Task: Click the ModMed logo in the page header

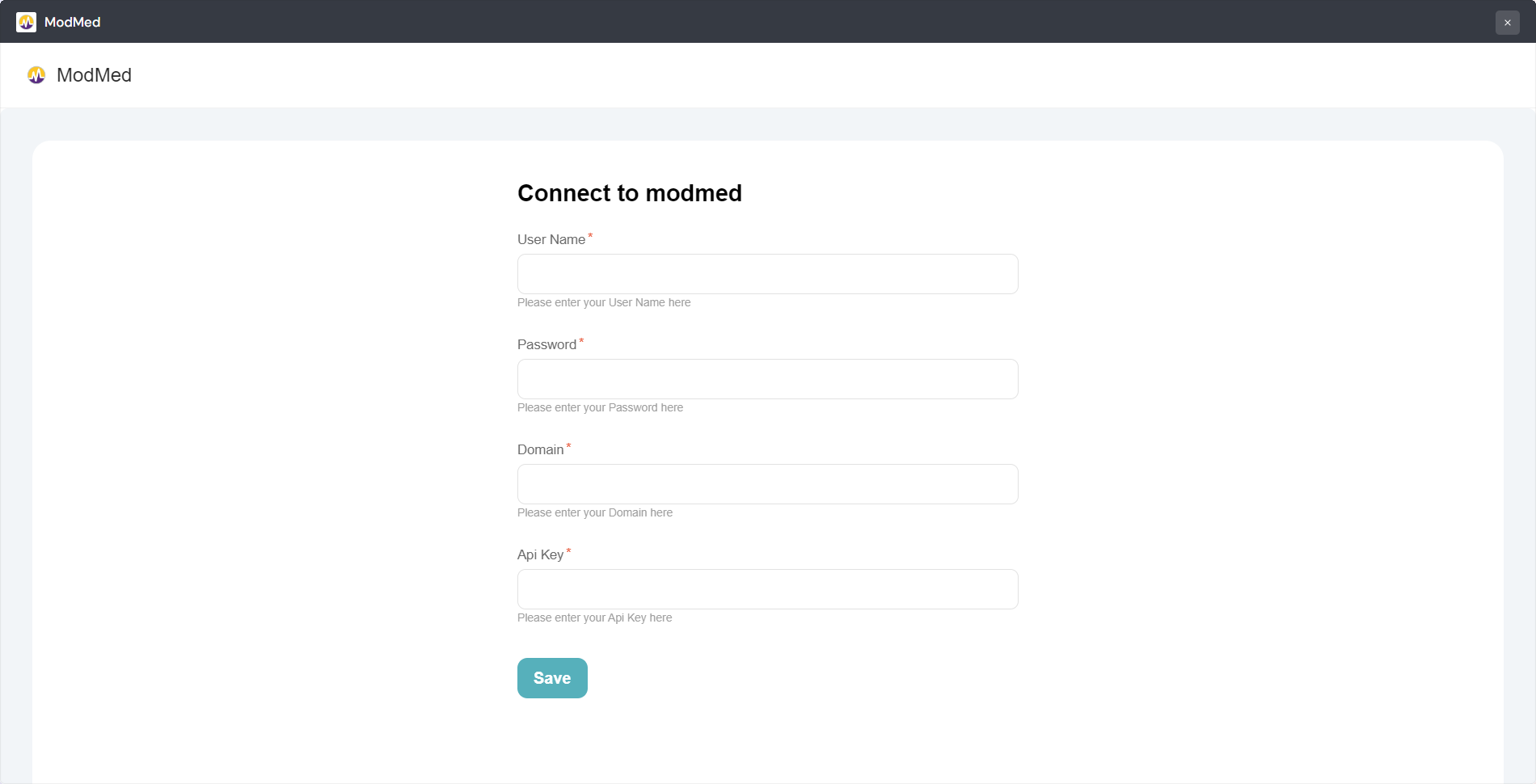Action: coord(36,74)
